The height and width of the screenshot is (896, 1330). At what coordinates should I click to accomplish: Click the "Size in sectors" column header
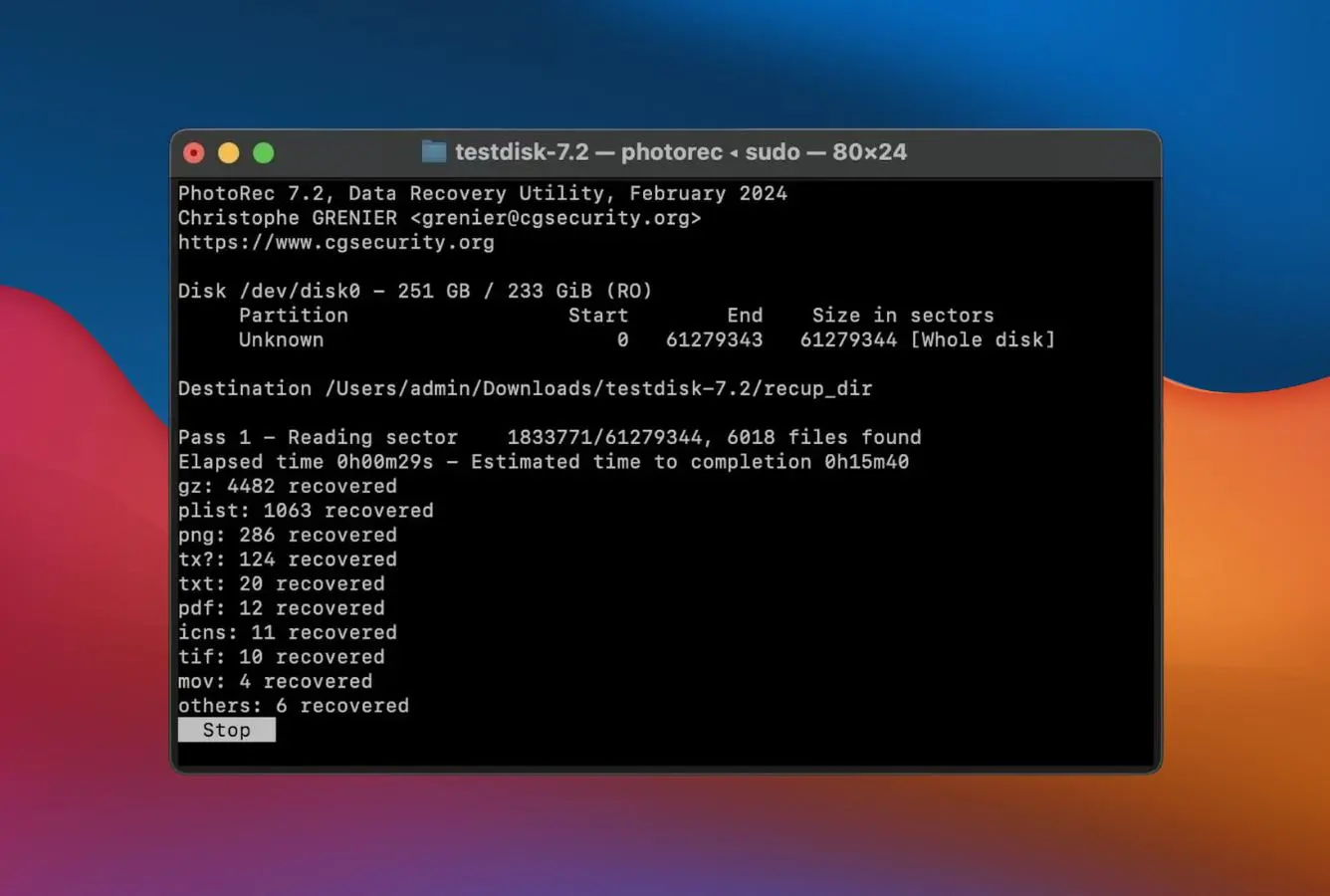click(903, 315)
